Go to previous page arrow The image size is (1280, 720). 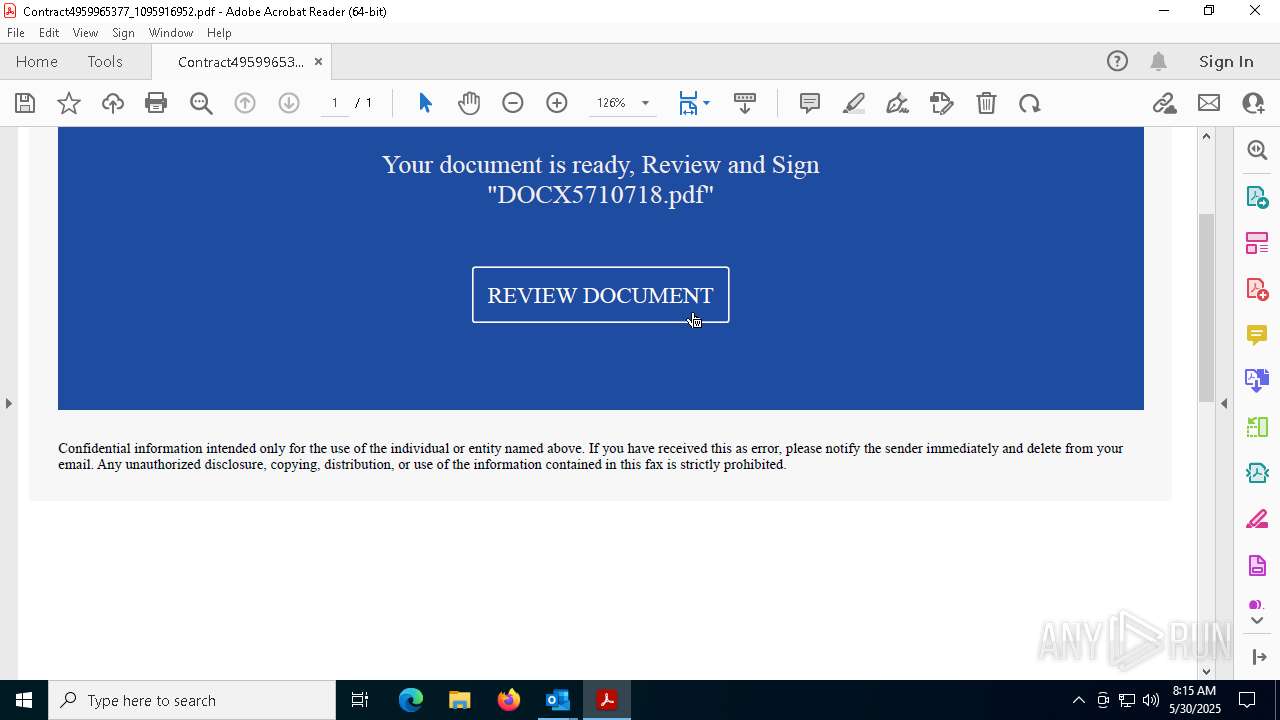(x=245, y=103)
